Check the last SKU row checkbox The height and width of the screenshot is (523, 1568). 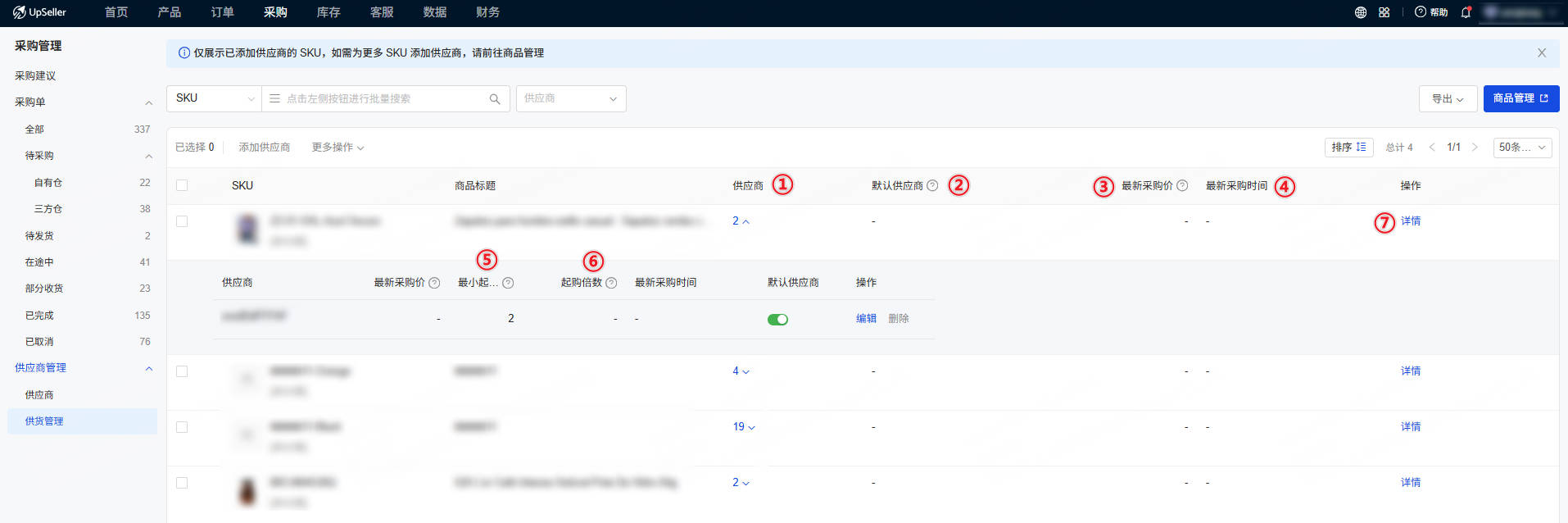(x=182, y=483)
